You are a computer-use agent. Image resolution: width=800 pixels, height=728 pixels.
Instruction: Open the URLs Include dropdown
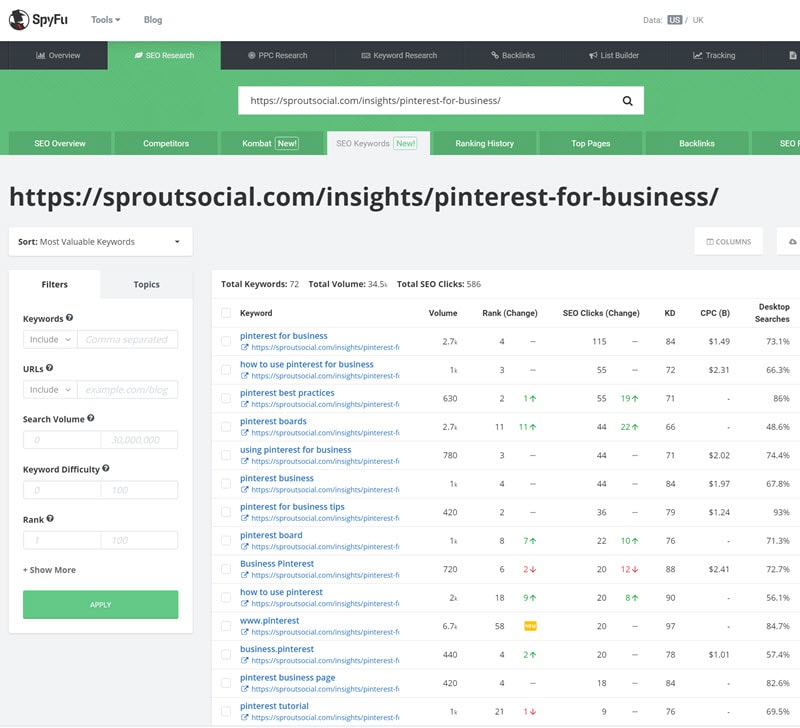[50, 390]
